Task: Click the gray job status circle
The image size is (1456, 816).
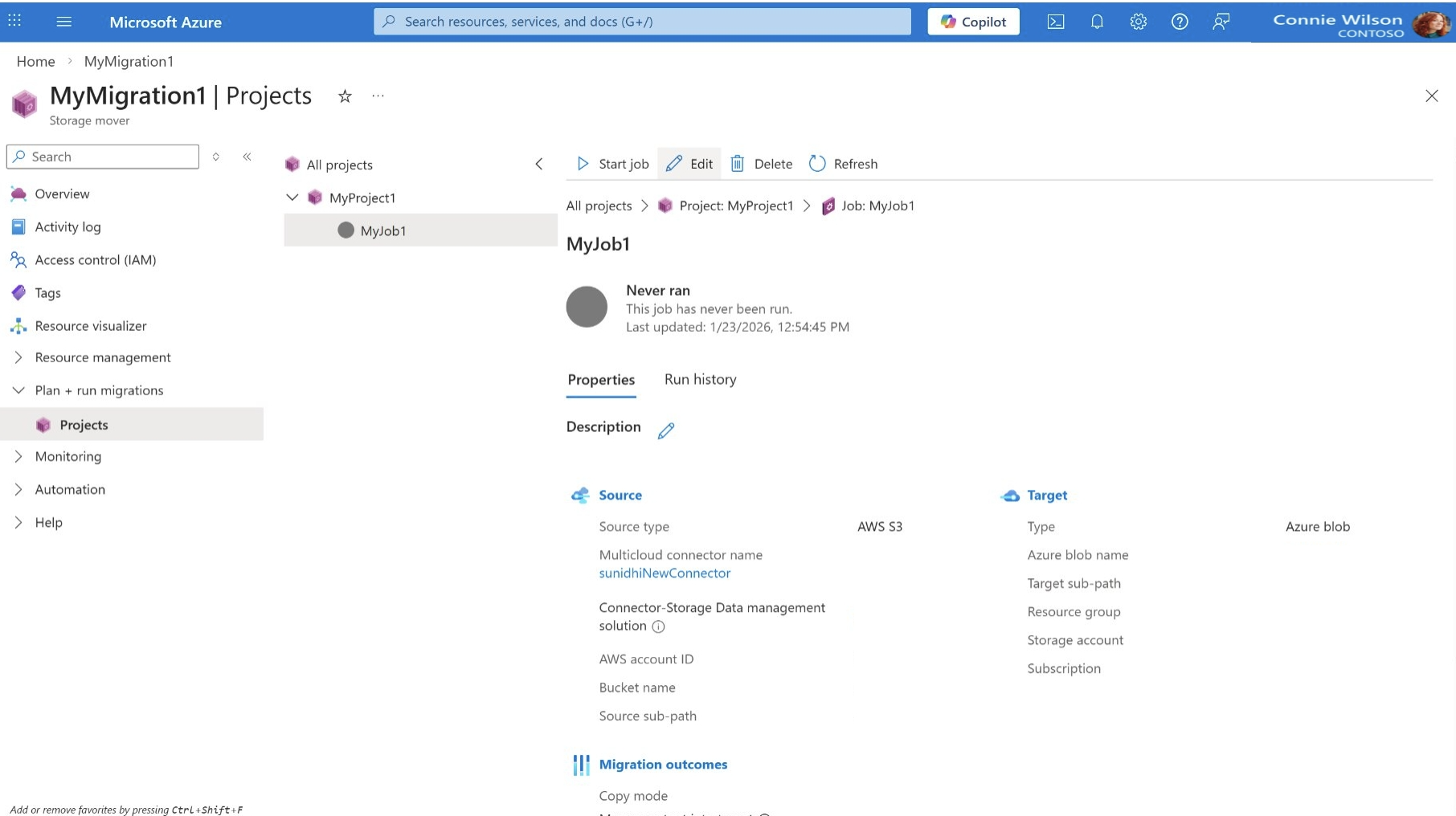Action: pyautogui.click(x=587, y=307)
